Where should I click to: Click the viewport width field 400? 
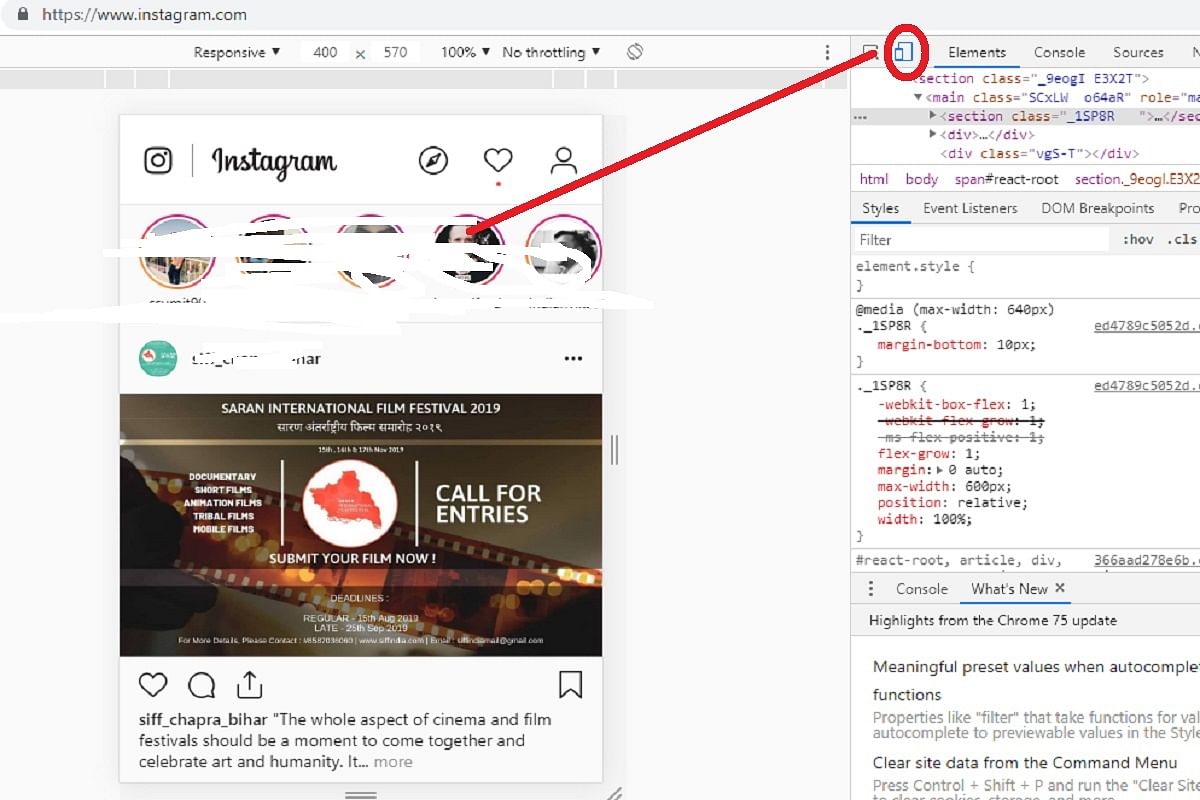326,52
